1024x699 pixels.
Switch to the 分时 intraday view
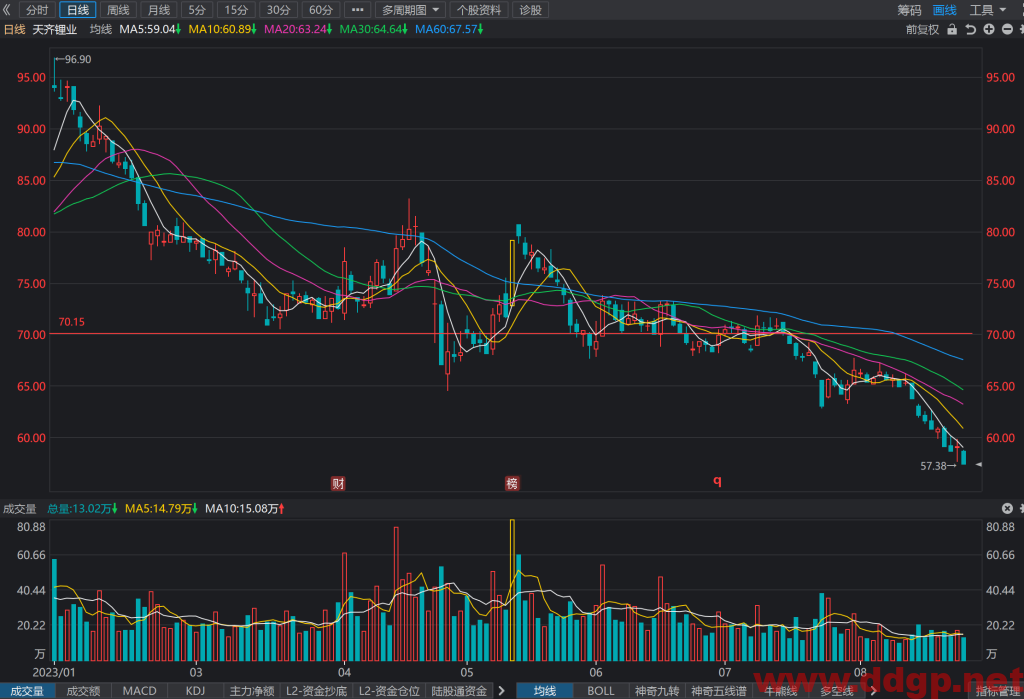(37, 10)
